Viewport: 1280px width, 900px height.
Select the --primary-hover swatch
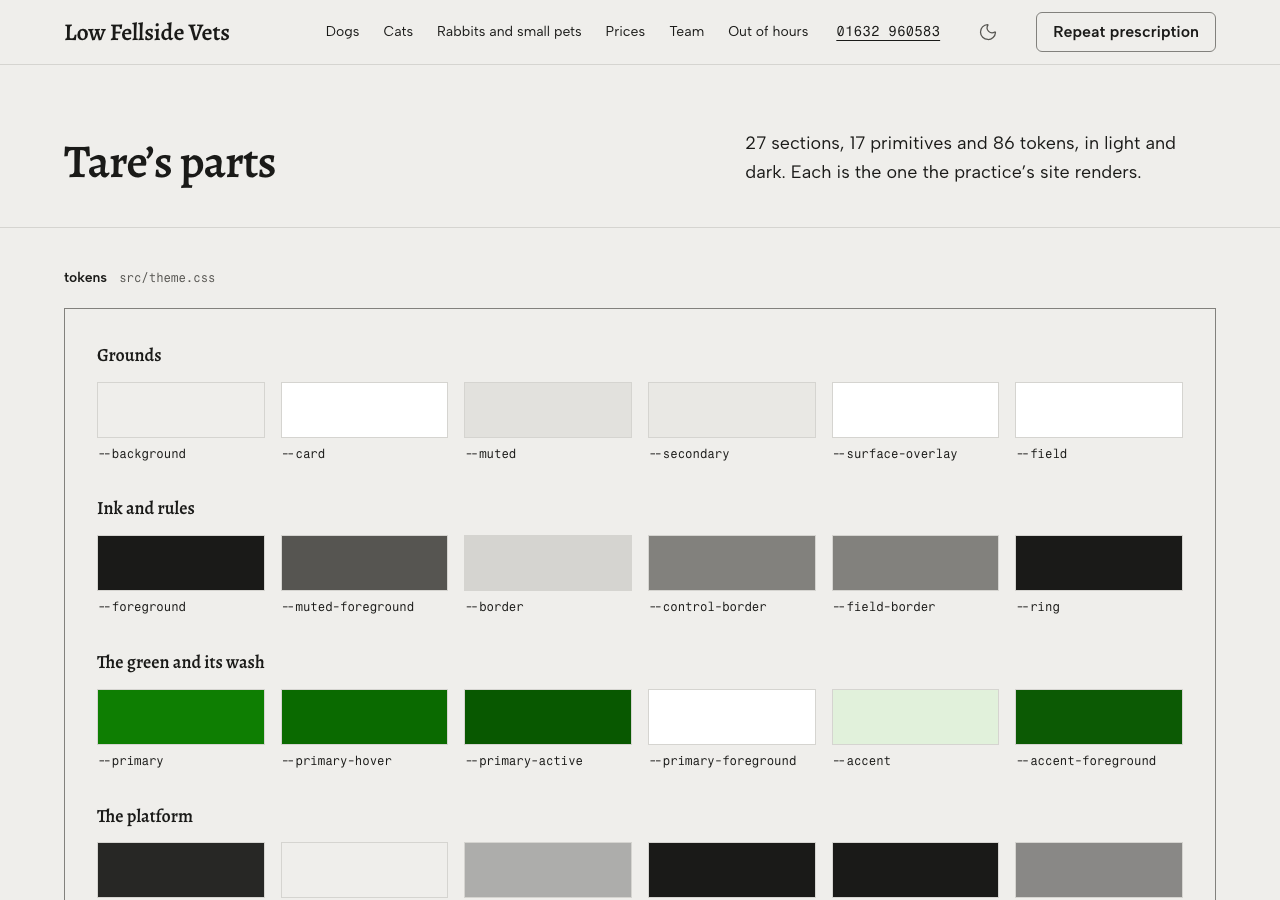pyautogui.click(x=364, y=717)
